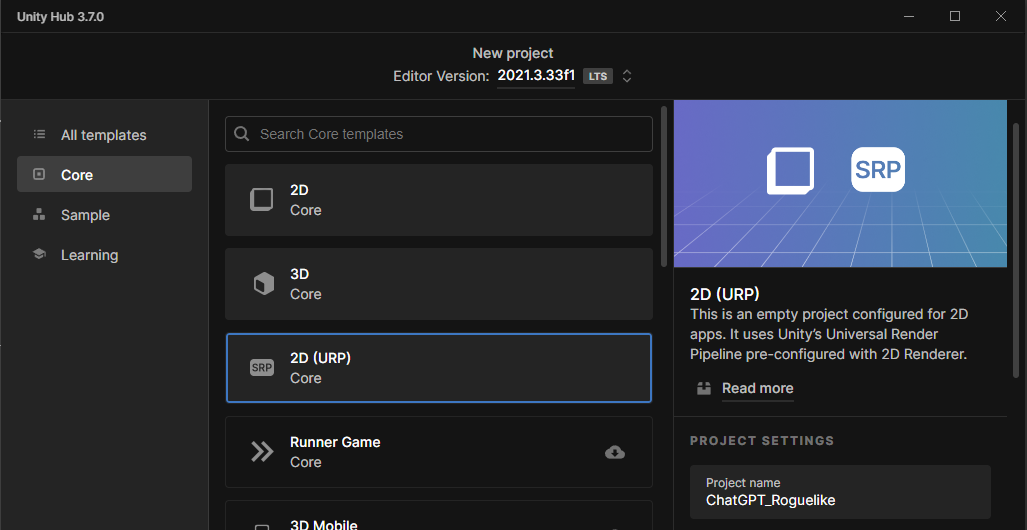Choose the 3D Core template card
Viewport: 1027px width, 530px height.
tap(439, 284)
